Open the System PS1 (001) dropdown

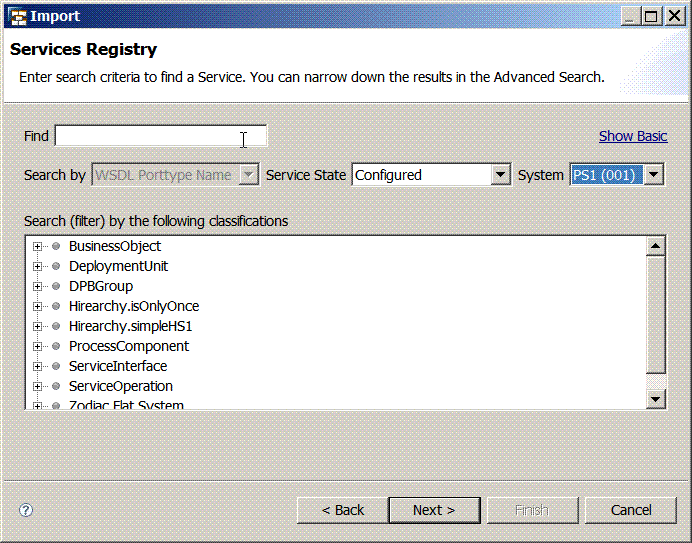[x=654, y=175]
